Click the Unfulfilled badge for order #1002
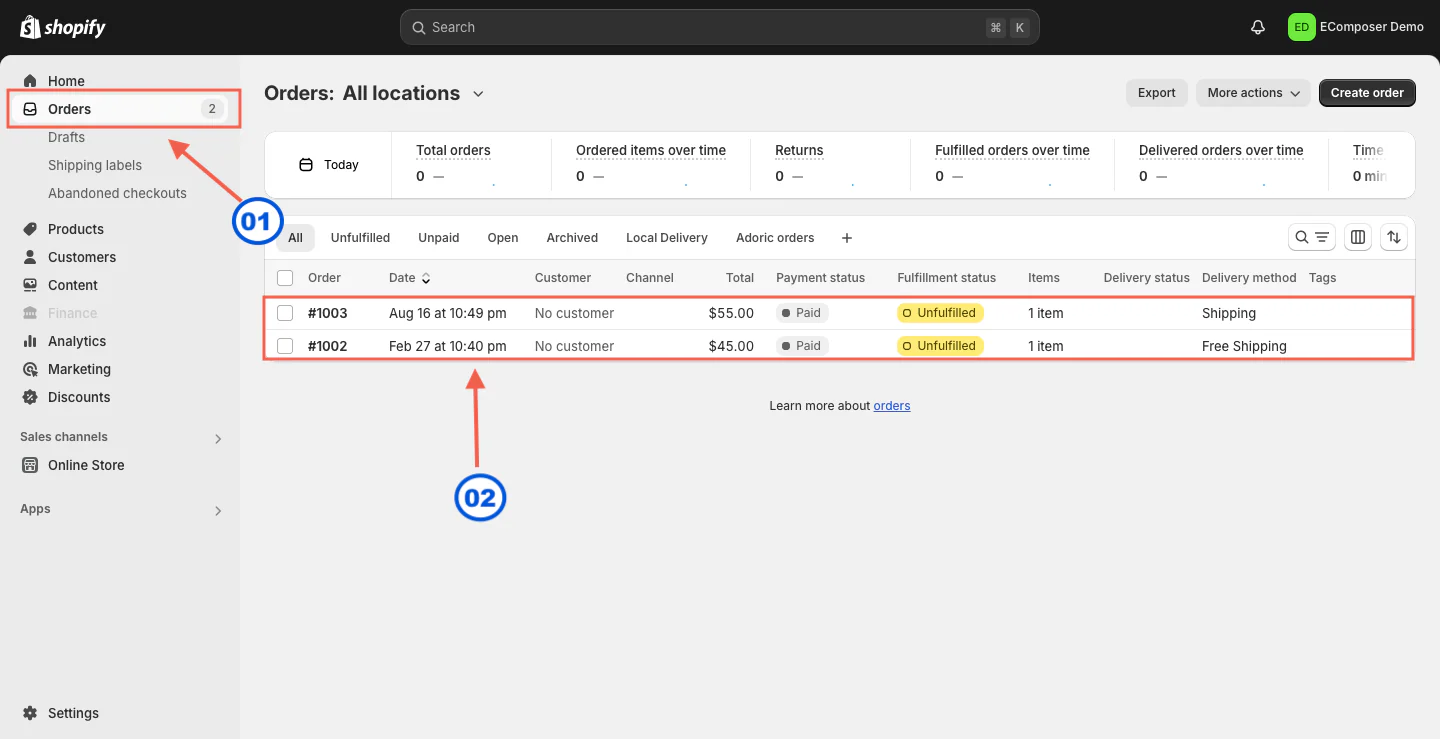Viewport: 1440px width, 739px height. tap(941, 346)
